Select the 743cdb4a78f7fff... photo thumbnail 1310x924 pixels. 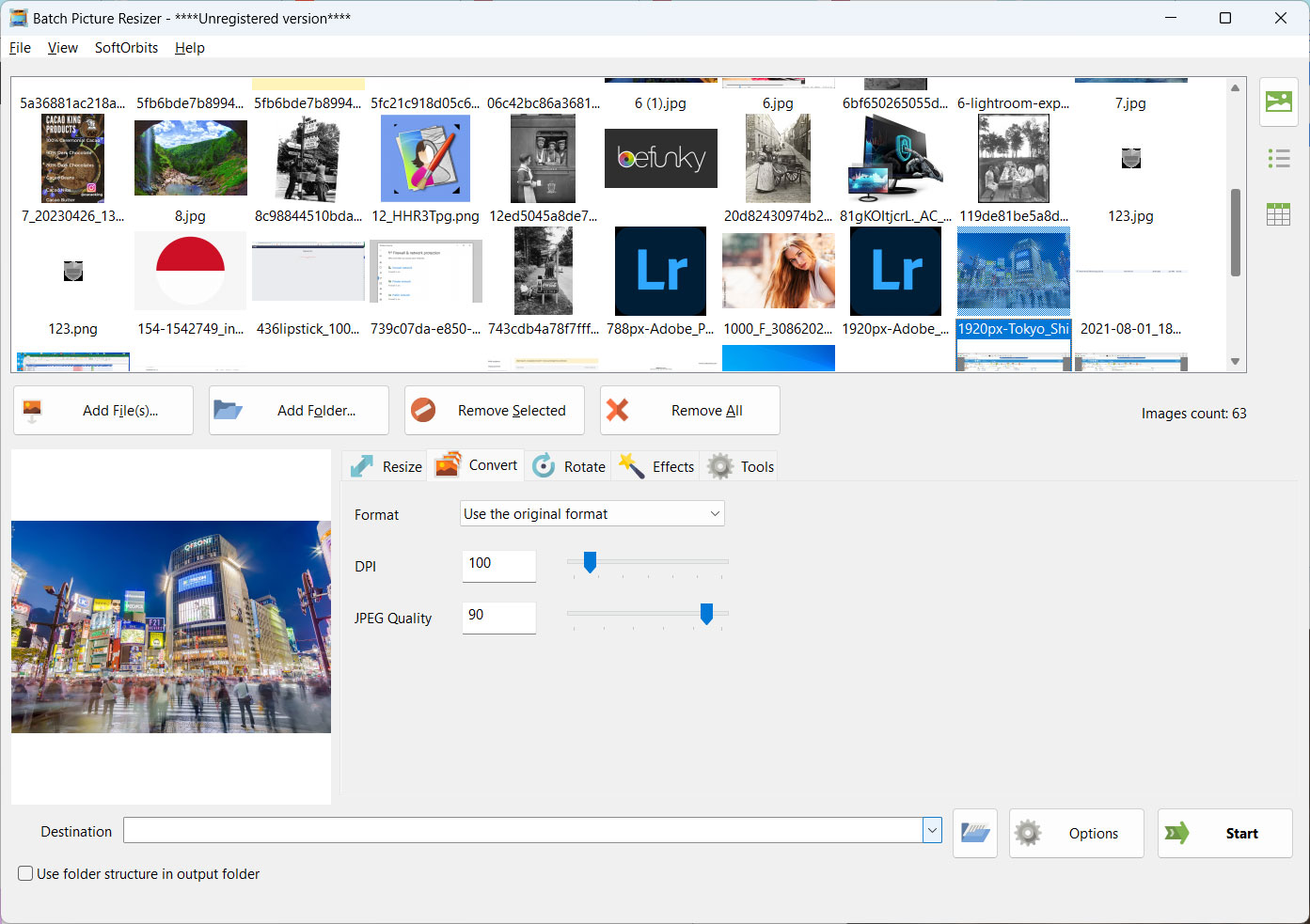[544, 271]
